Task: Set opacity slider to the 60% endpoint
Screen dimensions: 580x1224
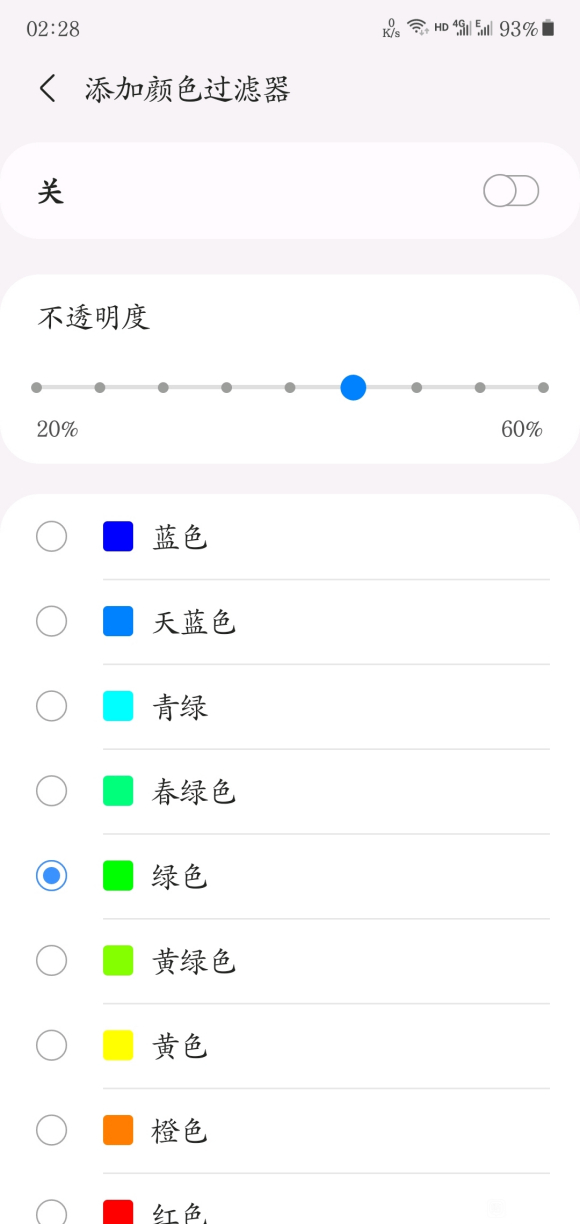Action: 543,387
